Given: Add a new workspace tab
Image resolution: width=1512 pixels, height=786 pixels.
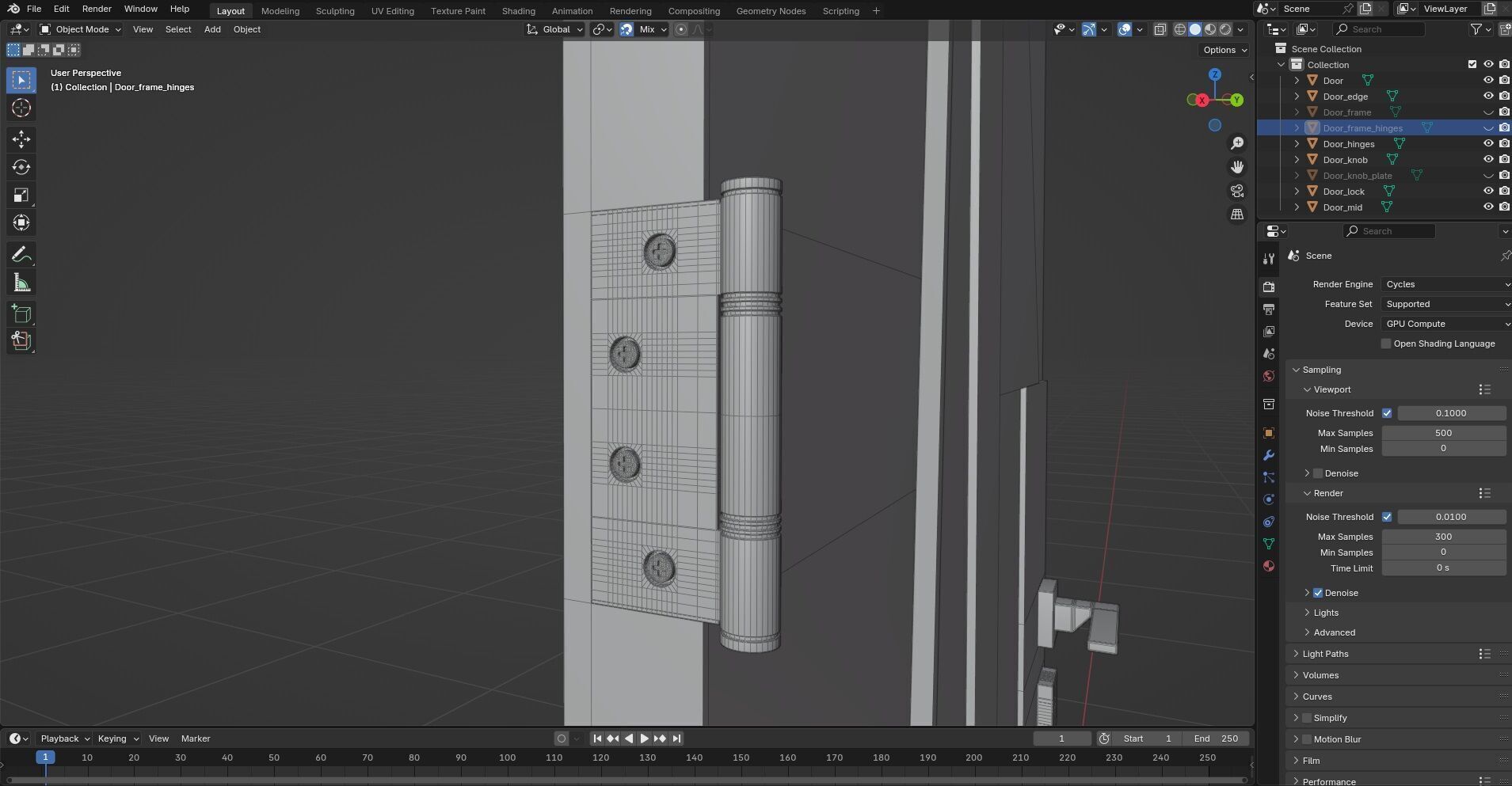Looking at the screenshot, I should 876,11.
